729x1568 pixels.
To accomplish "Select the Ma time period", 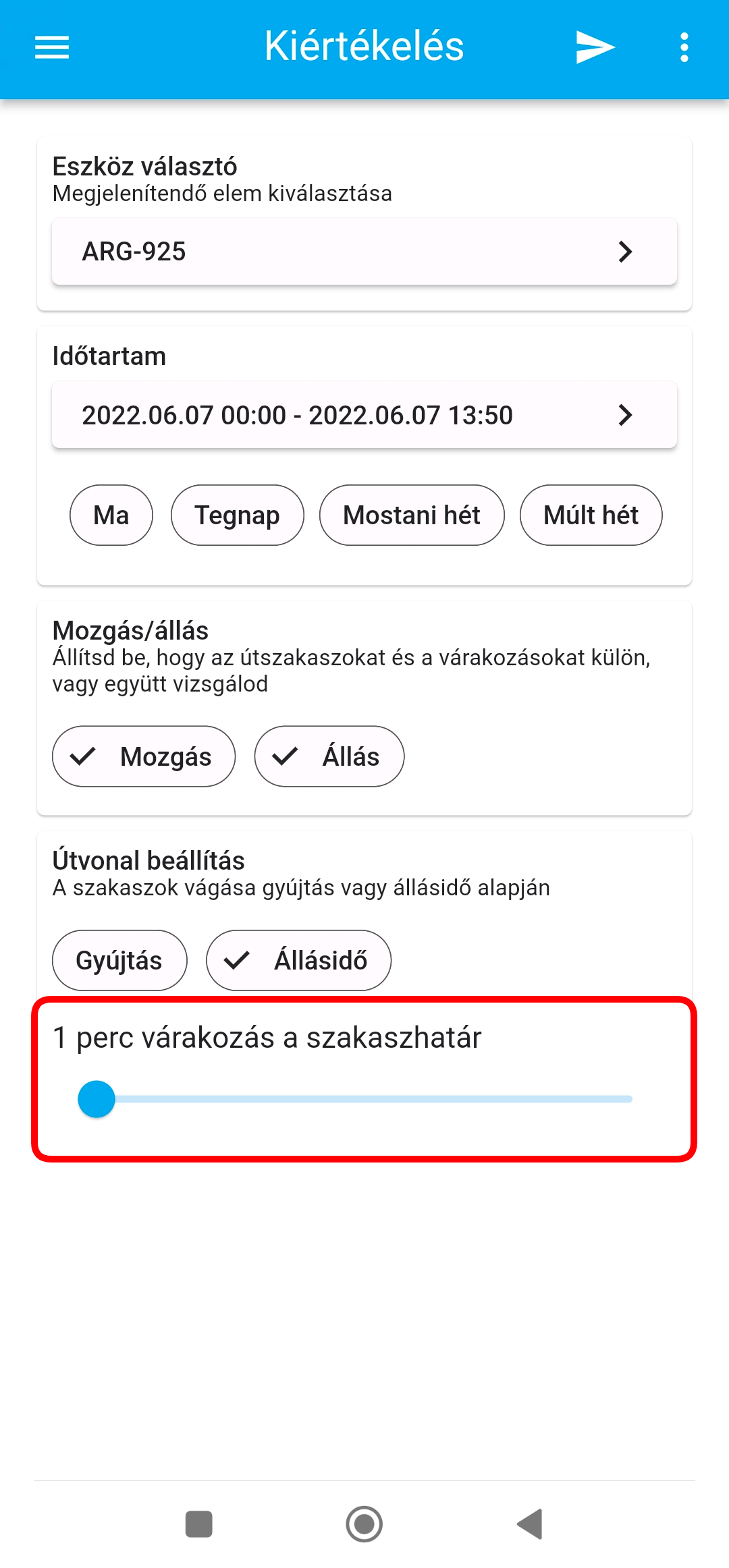I will [x=111, y=515].
